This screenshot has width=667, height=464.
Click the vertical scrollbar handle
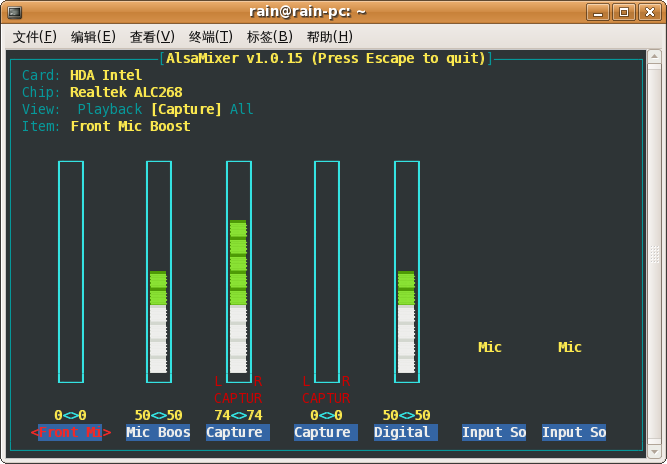click(x=654, y=254)
